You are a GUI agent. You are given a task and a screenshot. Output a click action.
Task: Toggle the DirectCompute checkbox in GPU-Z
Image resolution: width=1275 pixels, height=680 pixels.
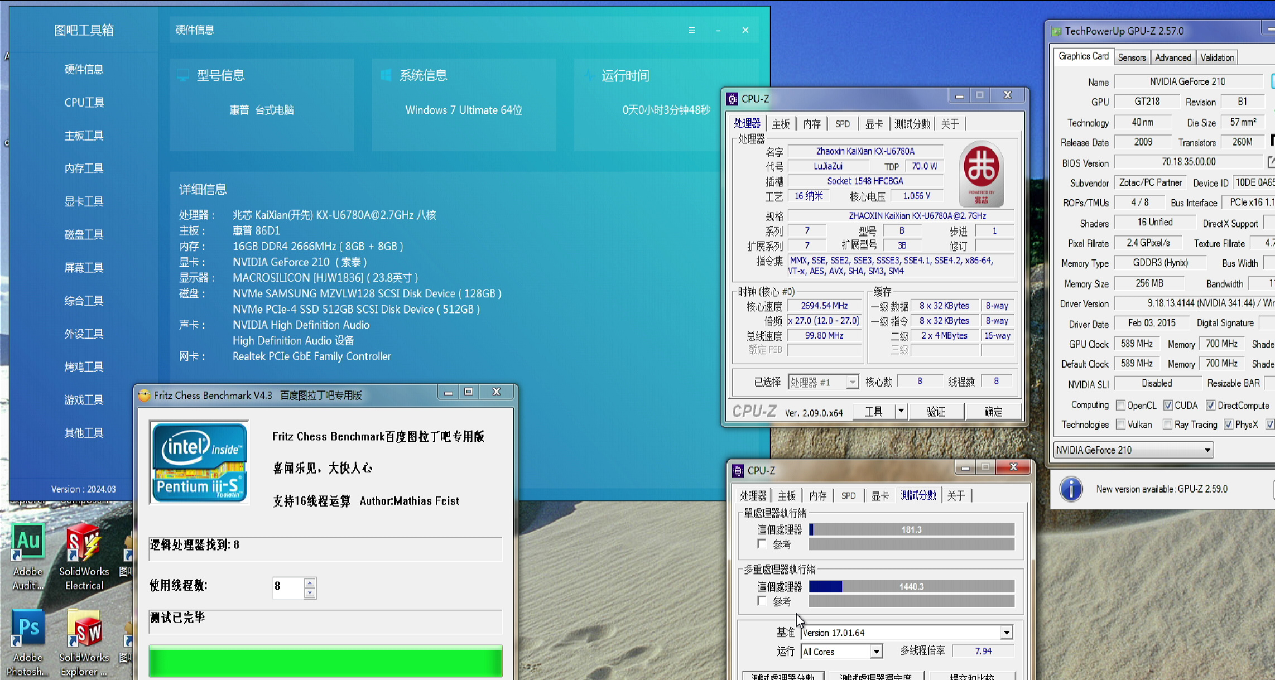click(1211, 405)
